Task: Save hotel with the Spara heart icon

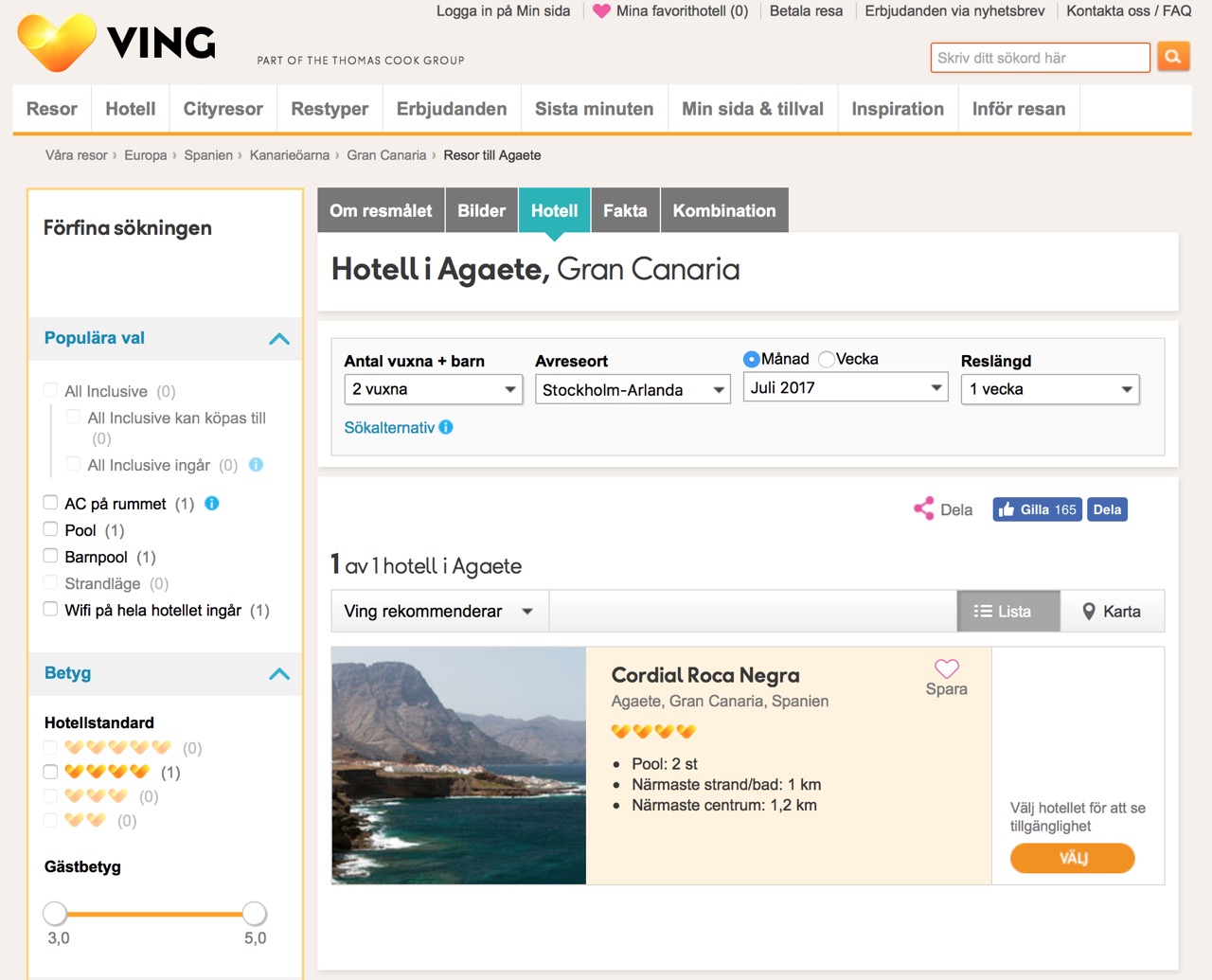Action: tap(947, 668)
